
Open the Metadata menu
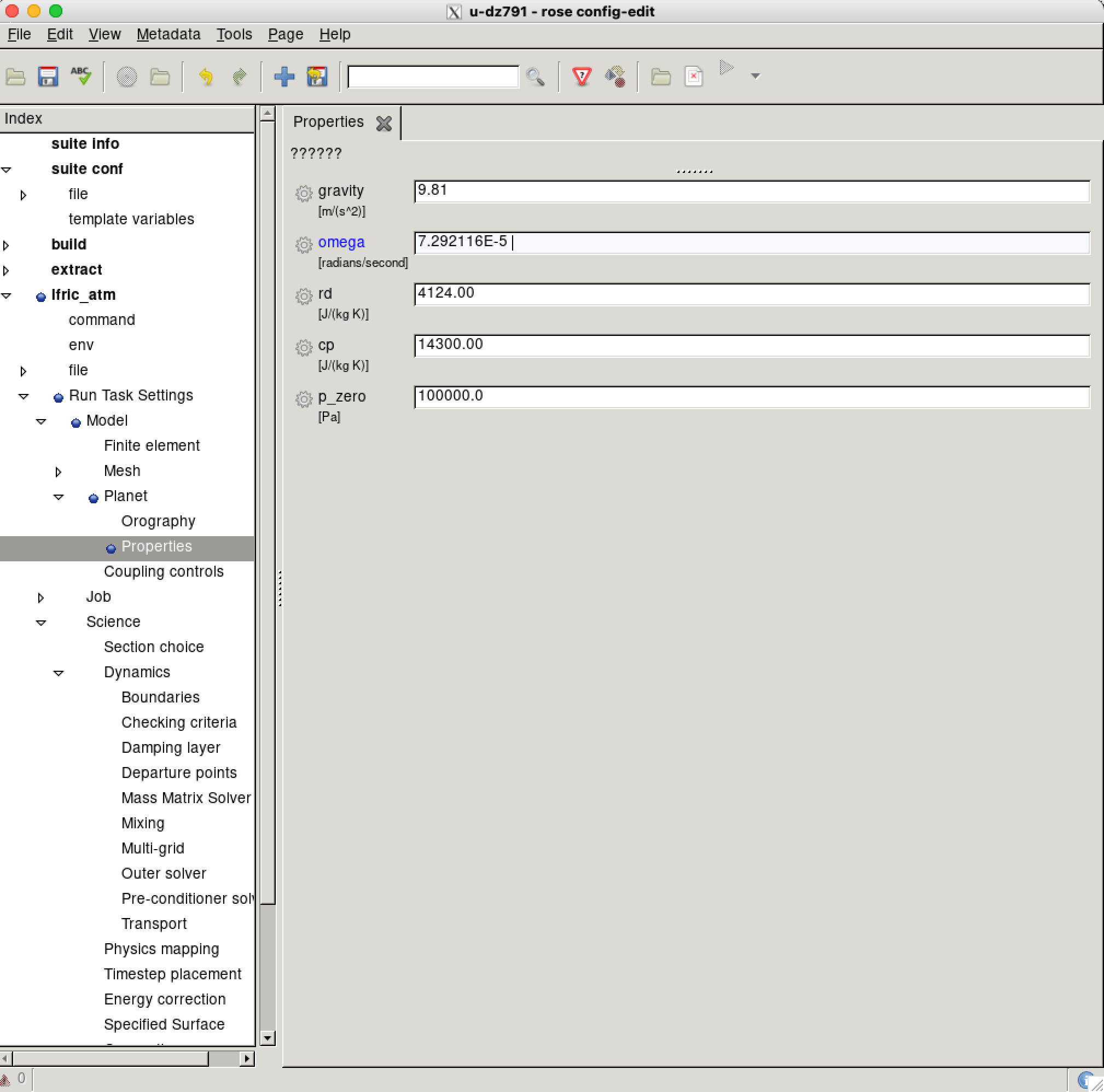click(168, 34)
